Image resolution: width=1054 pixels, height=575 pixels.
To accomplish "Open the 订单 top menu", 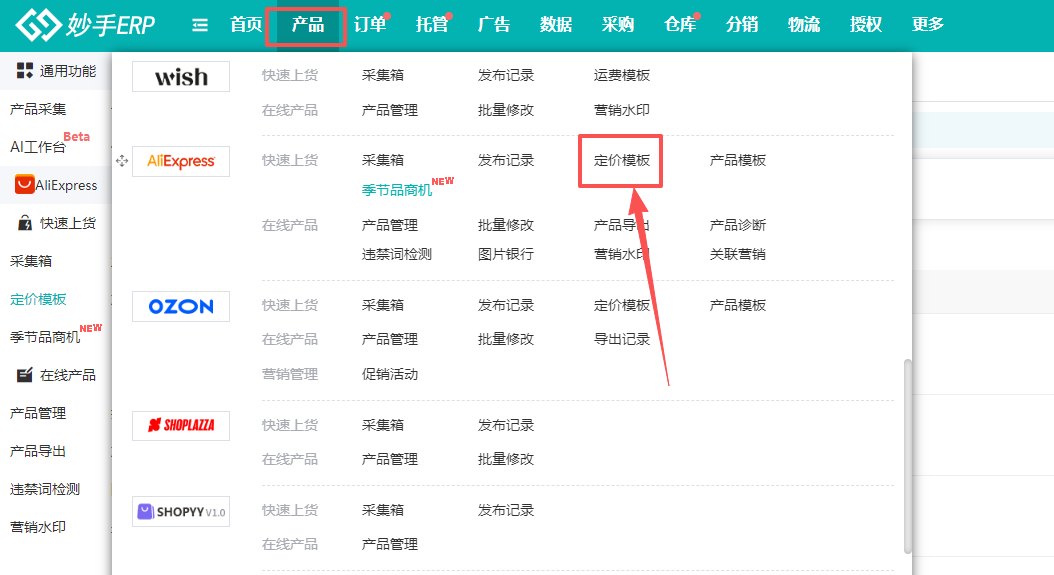I will pyautogui.click(x=370, y=25).
